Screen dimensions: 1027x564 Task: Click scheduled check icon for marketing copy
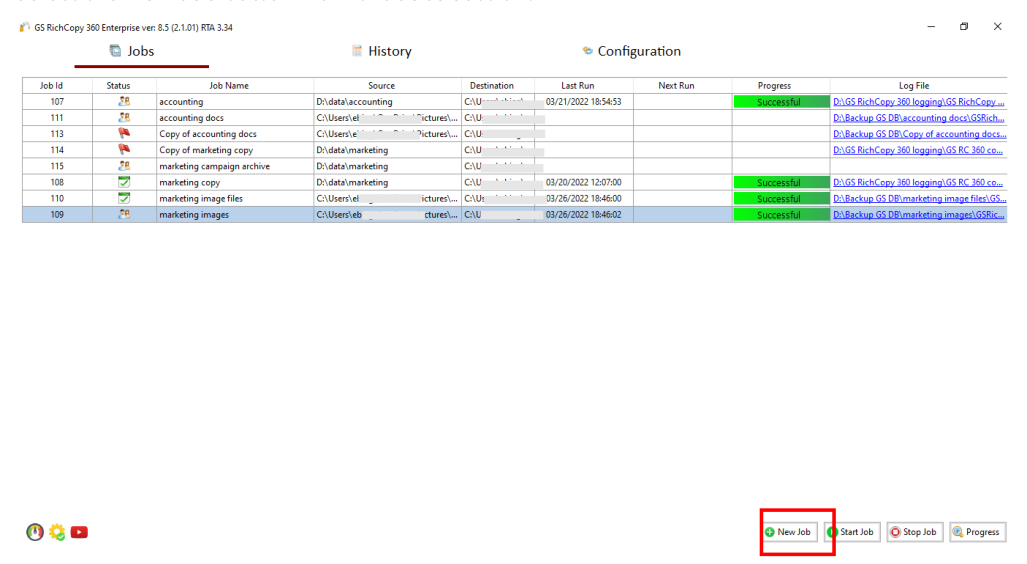pos(124,182)
